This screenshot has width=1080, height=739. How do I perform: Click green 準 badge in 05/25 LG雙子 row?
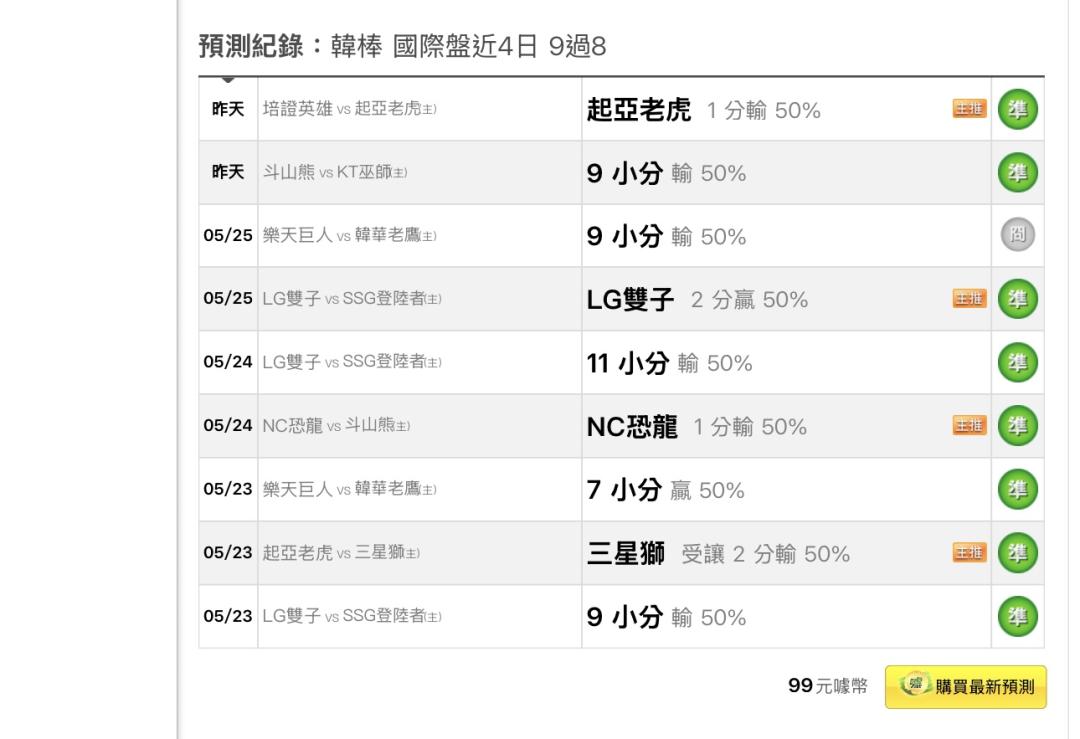[x=1017, y=299]
